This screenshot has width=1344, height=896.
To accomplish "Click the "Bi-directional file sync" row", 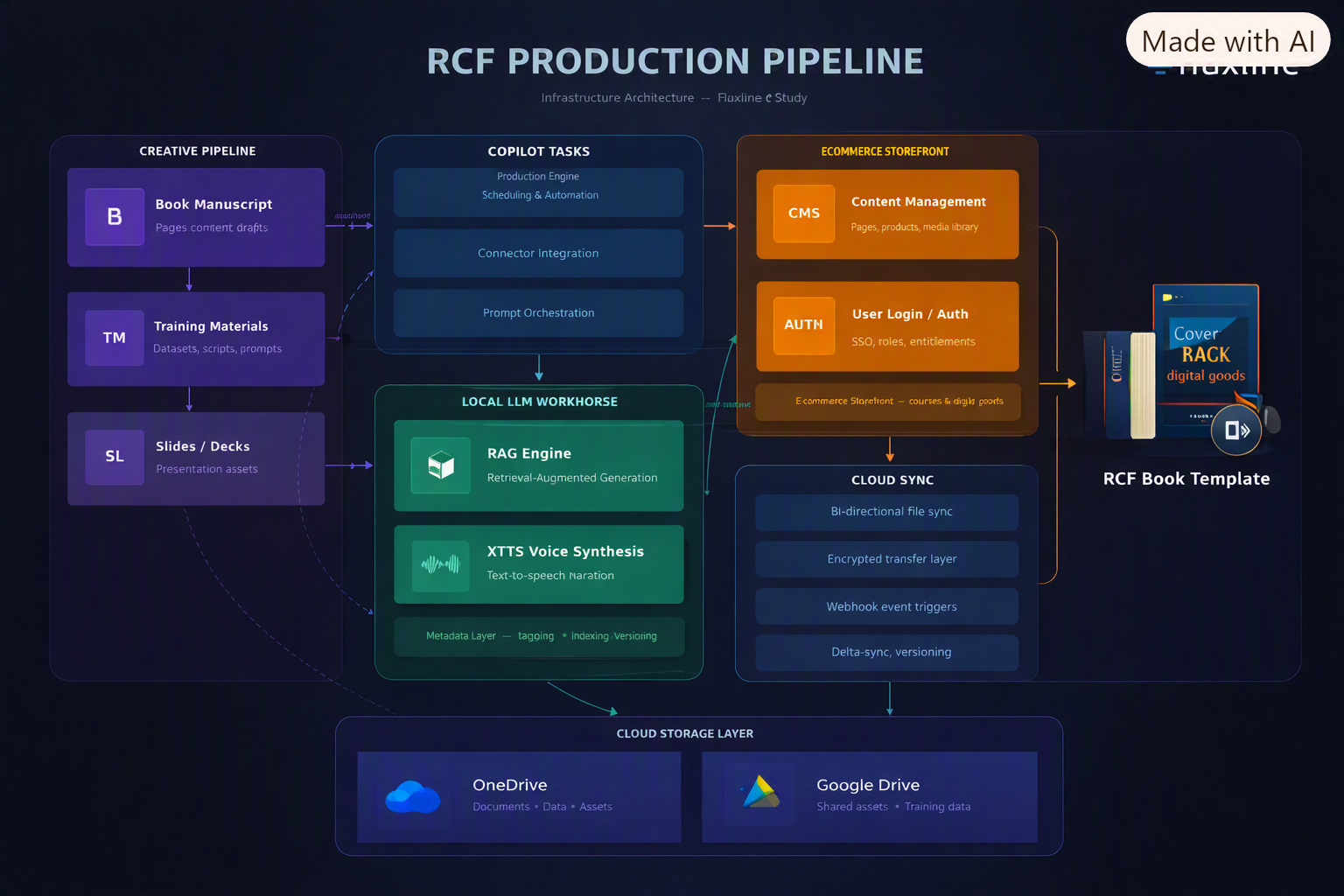I will click(x=887, y=512).
